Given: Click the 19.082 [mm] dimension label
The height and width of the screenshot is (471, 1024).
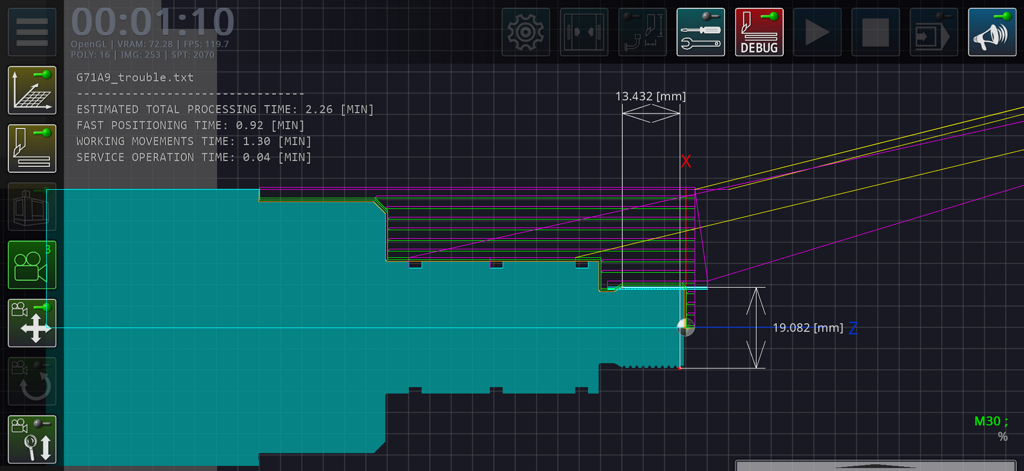Looking at the screenshot, I should click(x=808, y=327).
